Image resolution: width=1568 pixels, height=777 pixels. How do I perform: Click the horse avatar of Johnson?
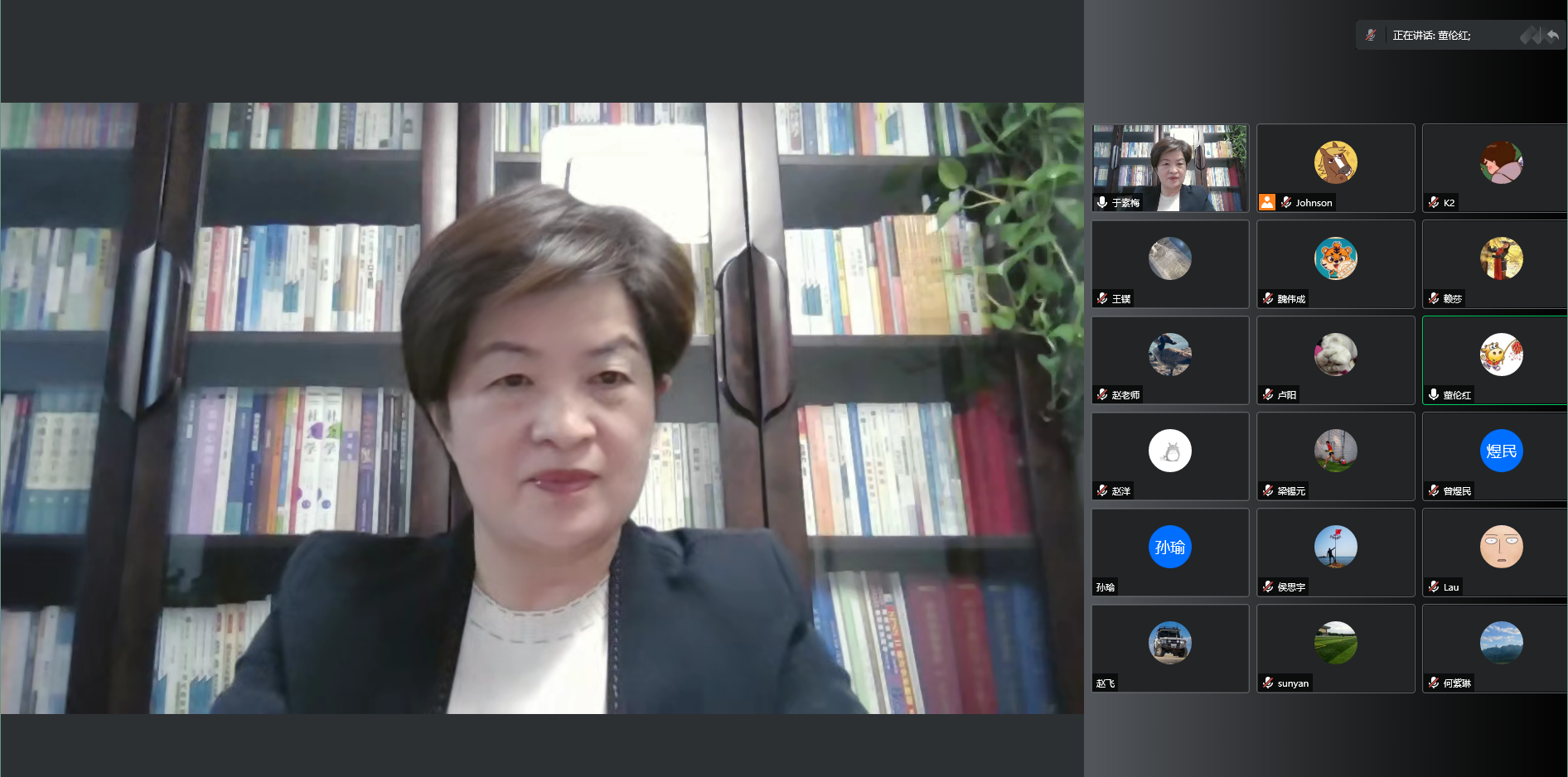(1335, 162)
